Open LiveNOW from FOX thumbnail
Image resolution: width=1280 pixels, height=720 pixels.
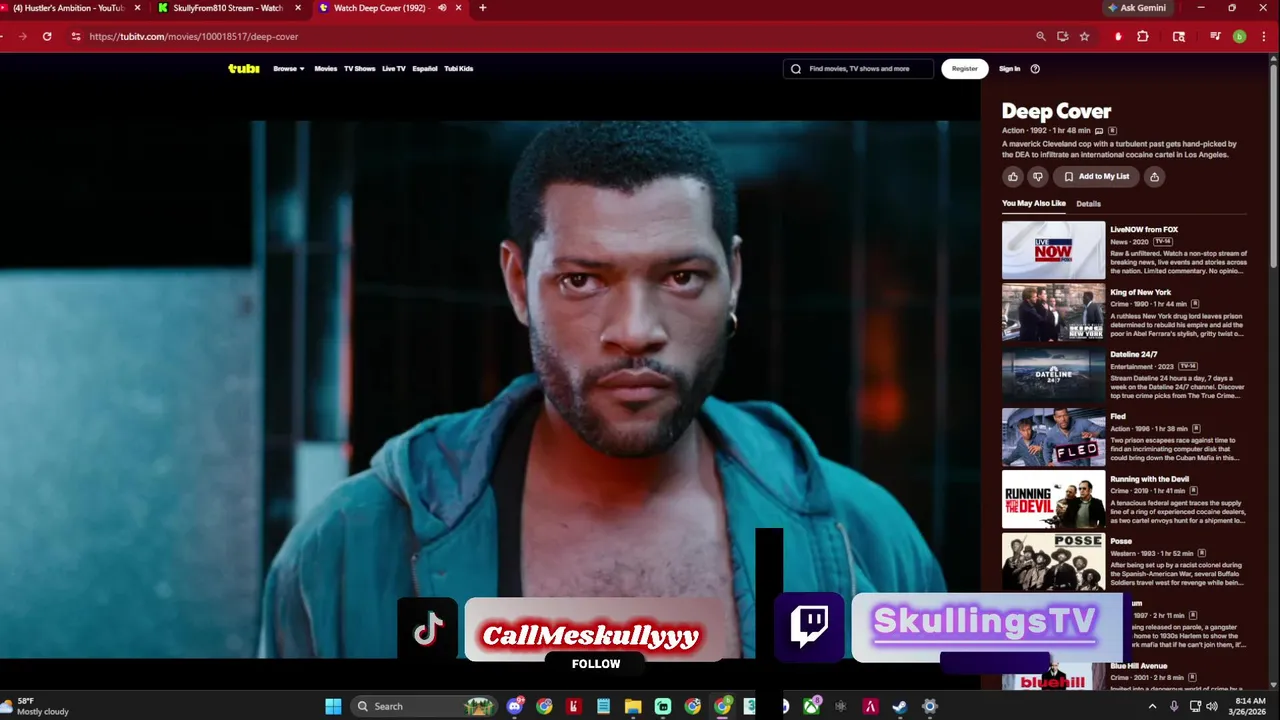coord(1054,250)
